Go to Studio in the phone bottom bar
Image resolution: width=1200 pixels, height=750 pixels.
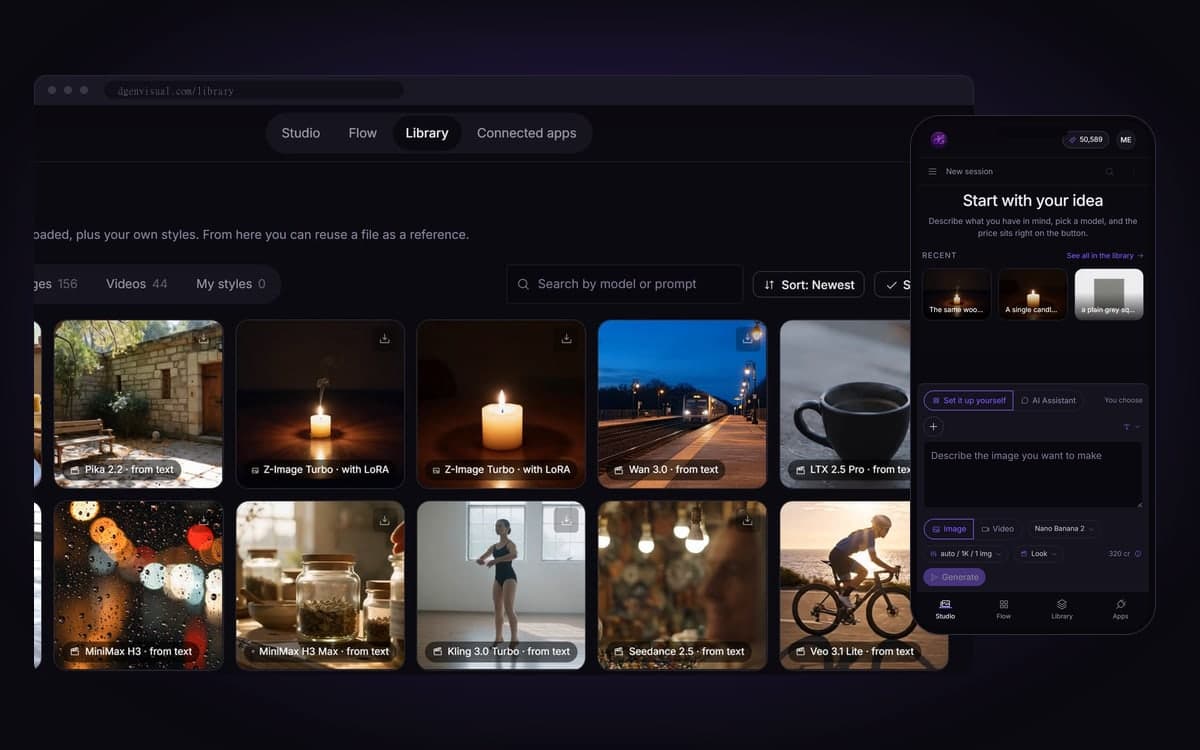point(945,610)
